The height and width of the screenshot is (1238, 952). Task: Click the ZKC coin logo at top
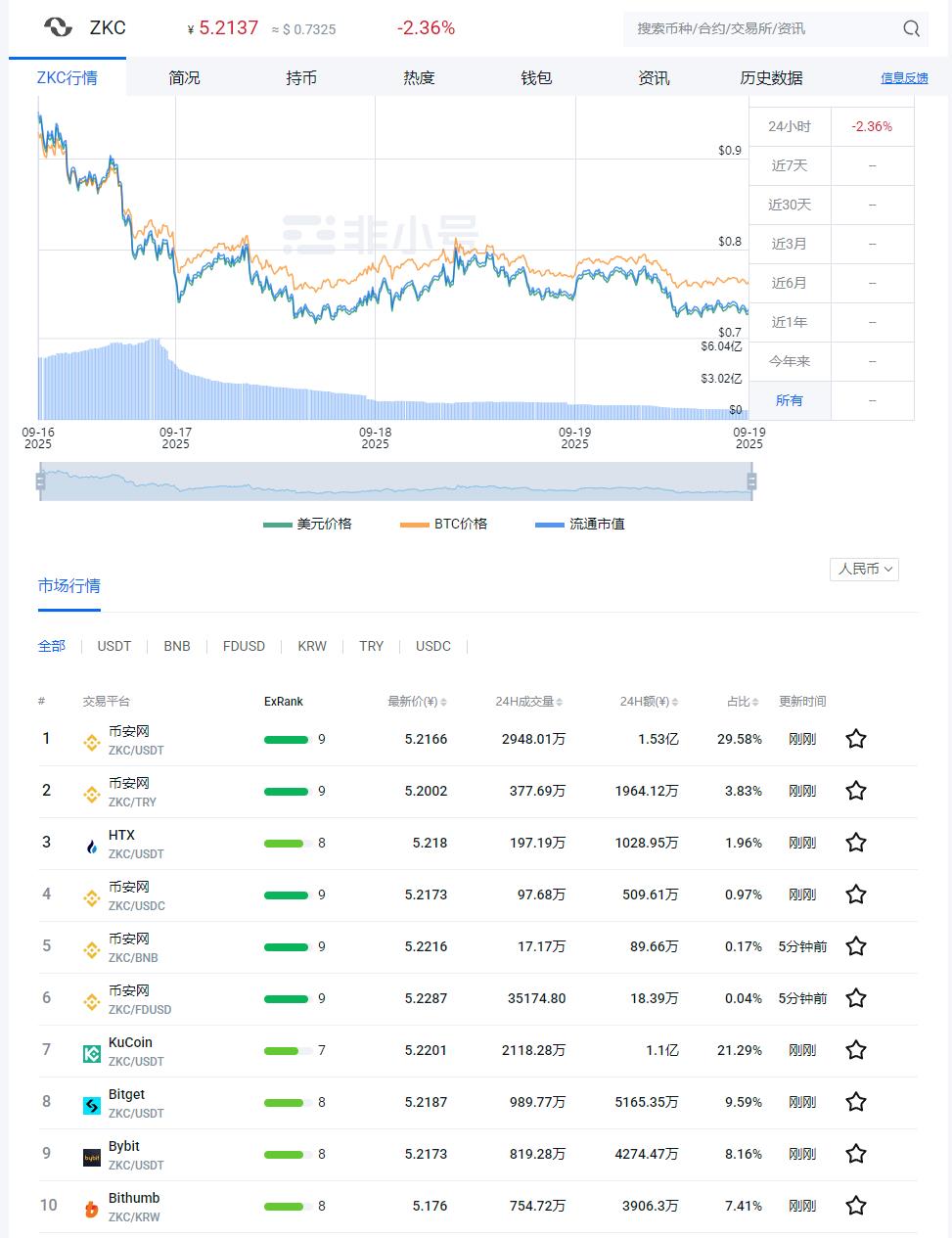click(58, 27)
